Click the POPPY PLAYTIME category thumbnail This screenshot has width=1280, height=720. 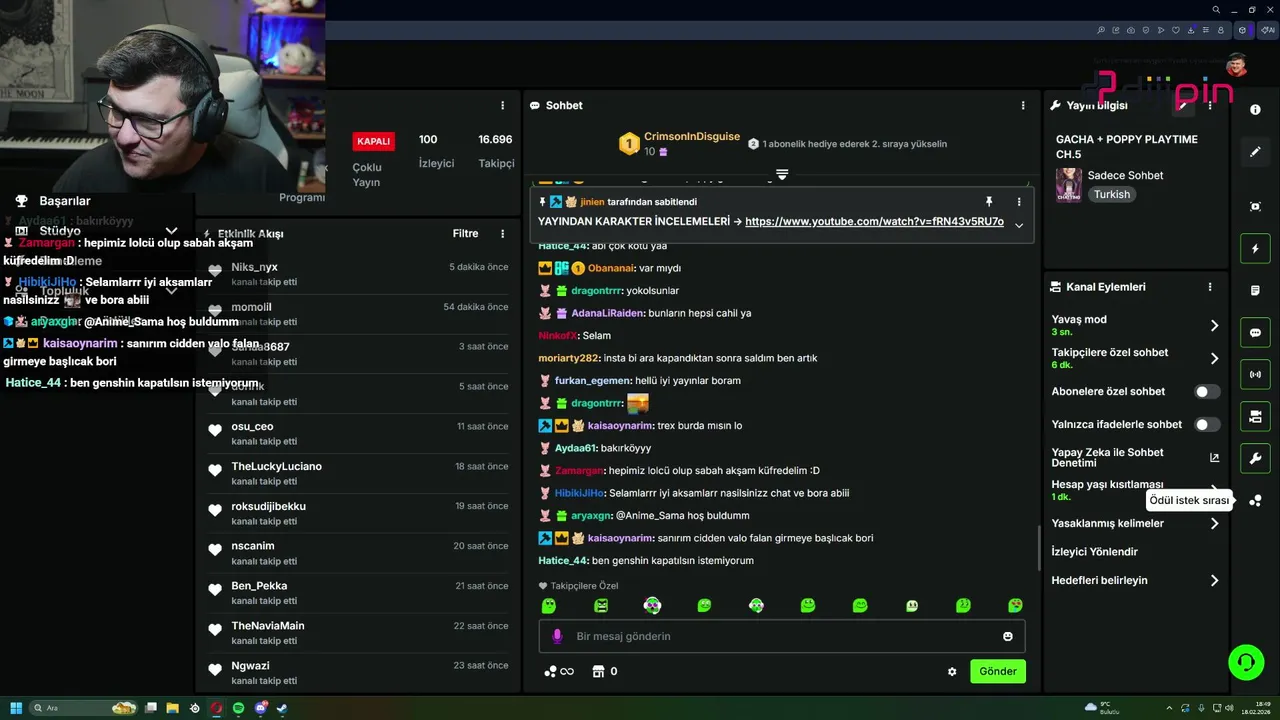click(x=1069, y=185)
